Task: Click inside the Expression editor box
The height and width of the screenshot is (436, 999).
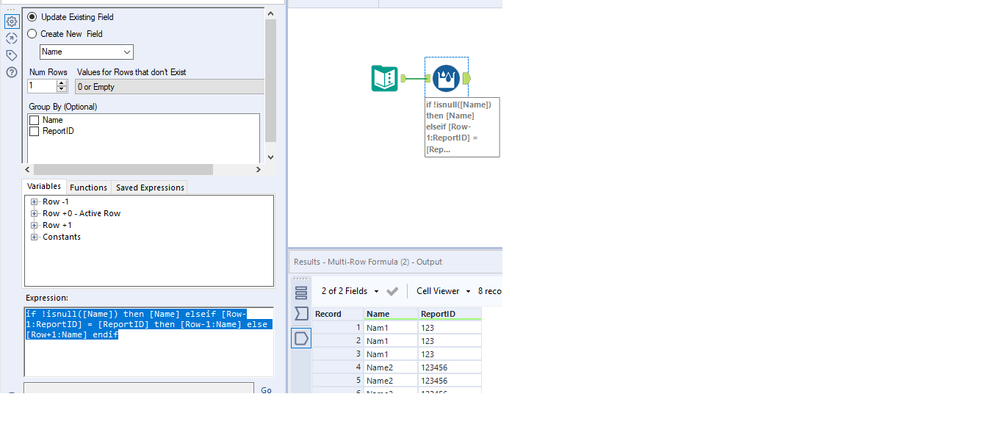Action: (x=149, y=342)
